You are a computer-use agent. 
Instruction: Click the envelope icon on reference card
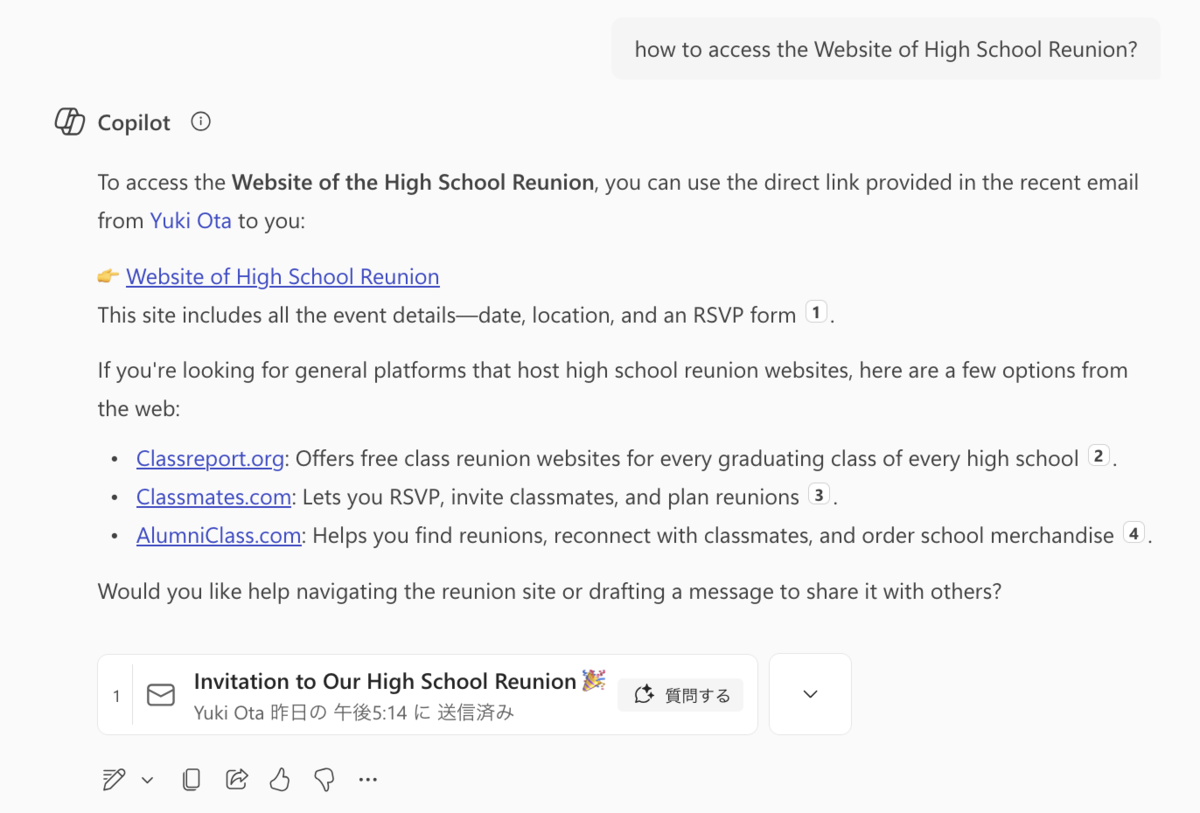(x=161, y=695)
